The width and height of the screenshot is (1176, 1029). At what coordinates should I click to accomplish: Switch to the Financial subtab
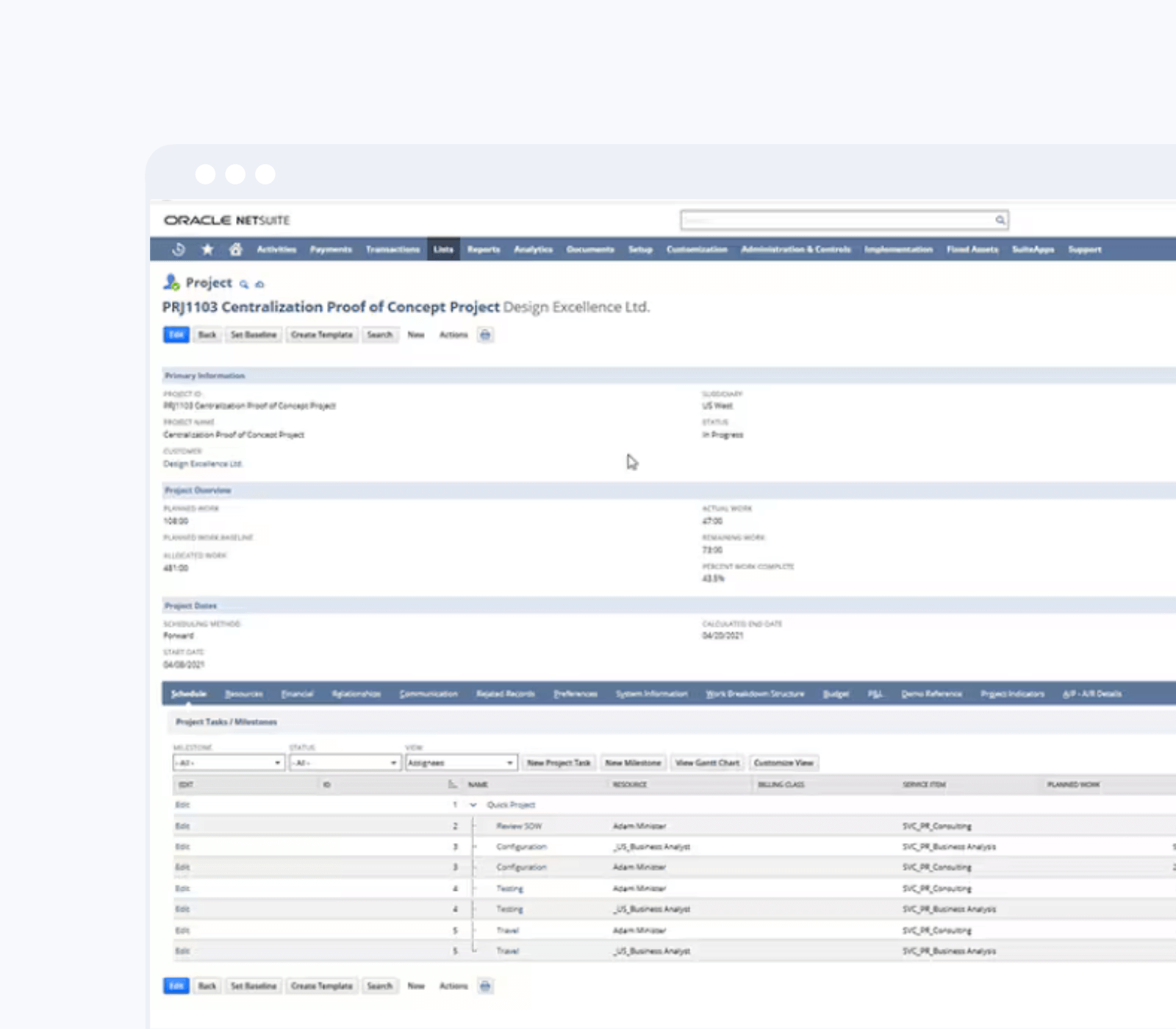298,694
